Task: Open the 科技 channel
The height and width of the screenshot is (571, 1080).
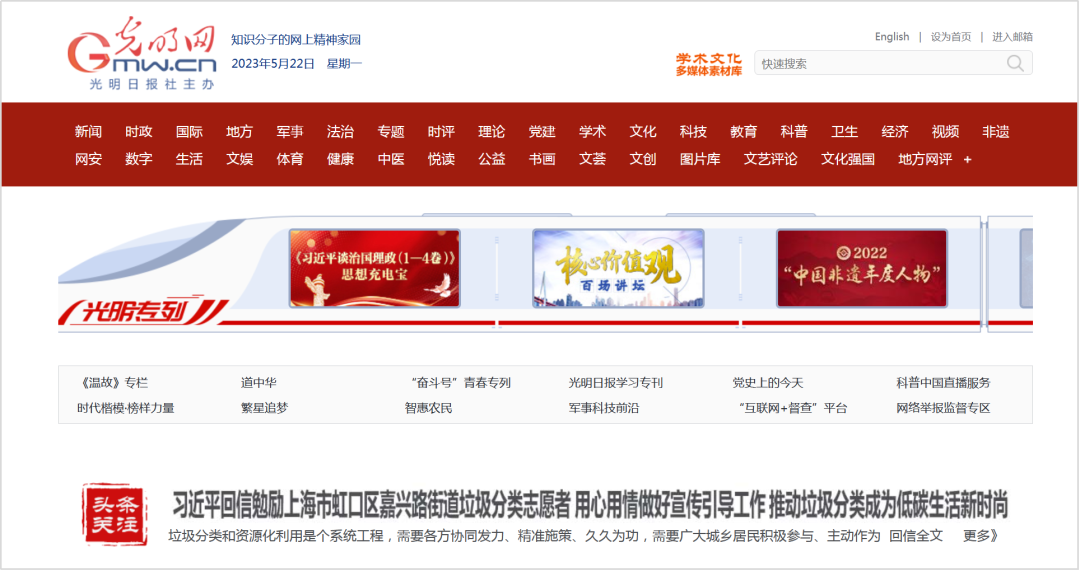Action: pyautogui.click(x=693, y=132)
